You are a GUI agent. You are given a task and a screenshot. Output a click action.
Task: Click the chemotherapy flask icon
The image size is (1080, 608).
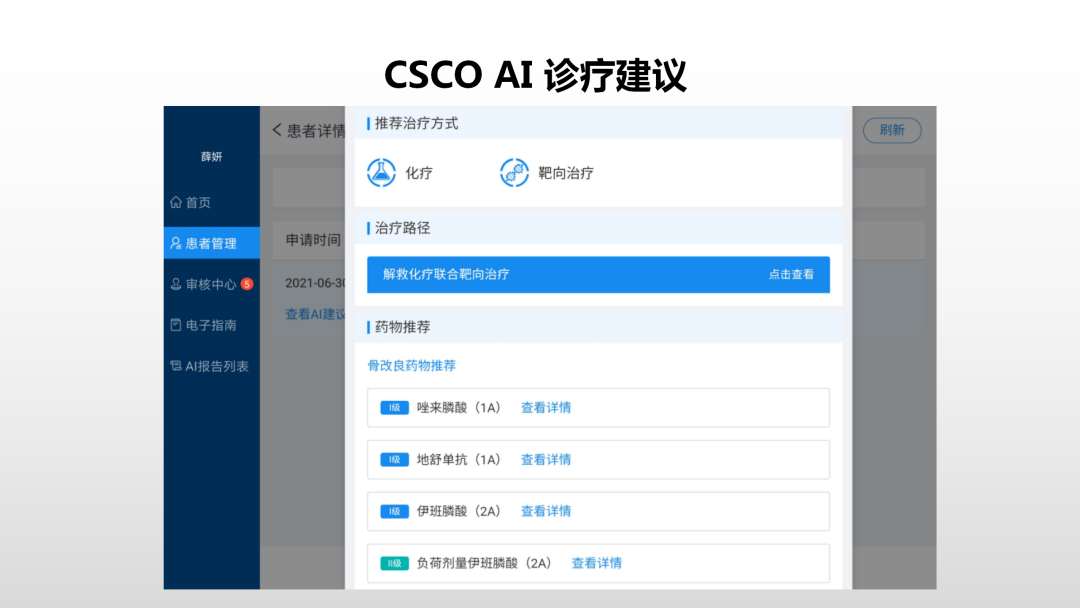[381, 172]
